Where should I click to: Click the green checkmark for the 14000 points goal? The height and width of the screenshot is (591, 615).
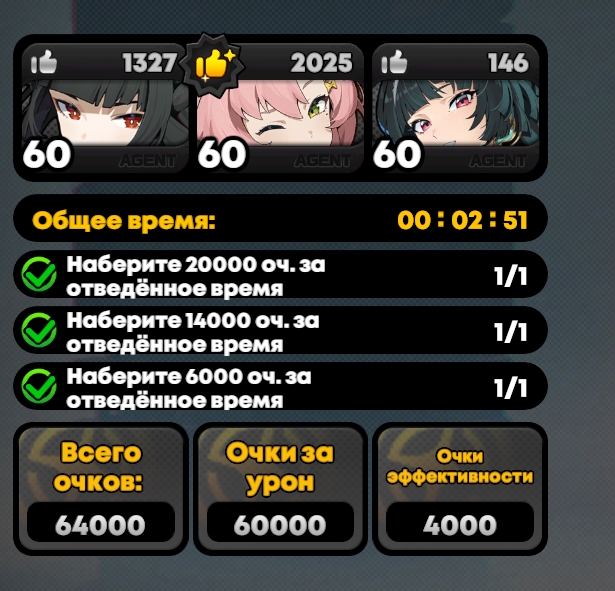(39, 330)
